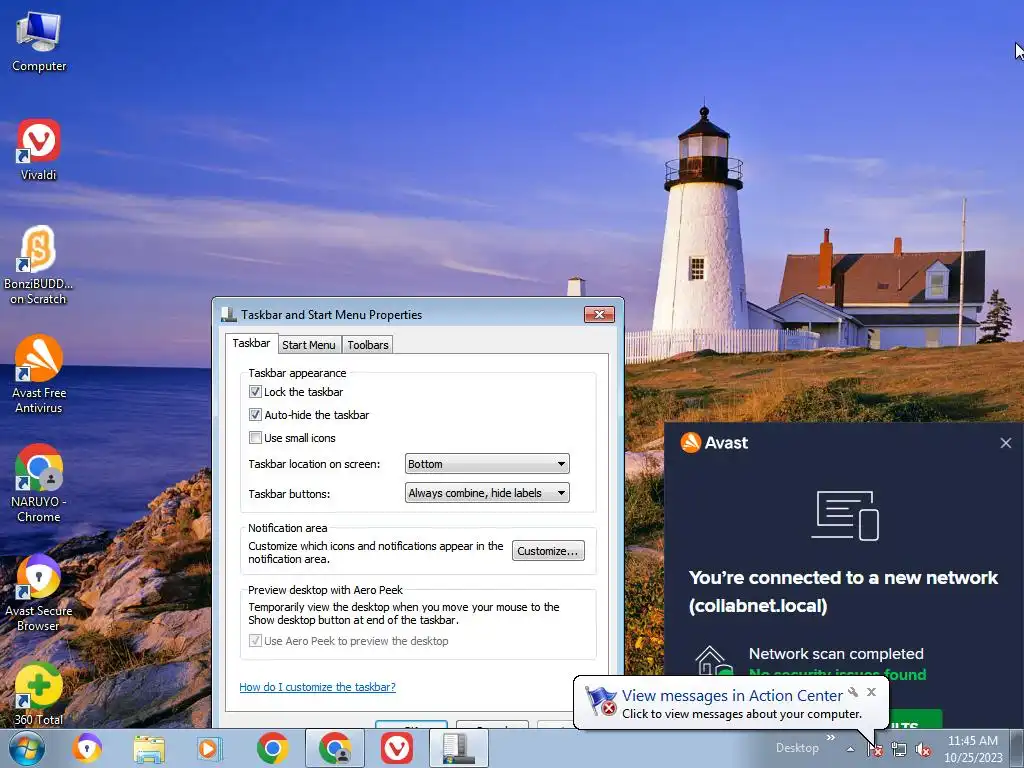1024x768 pixels.
Task: Select 360 Total desktop shortcut
Action: click(x=39, y=694)
